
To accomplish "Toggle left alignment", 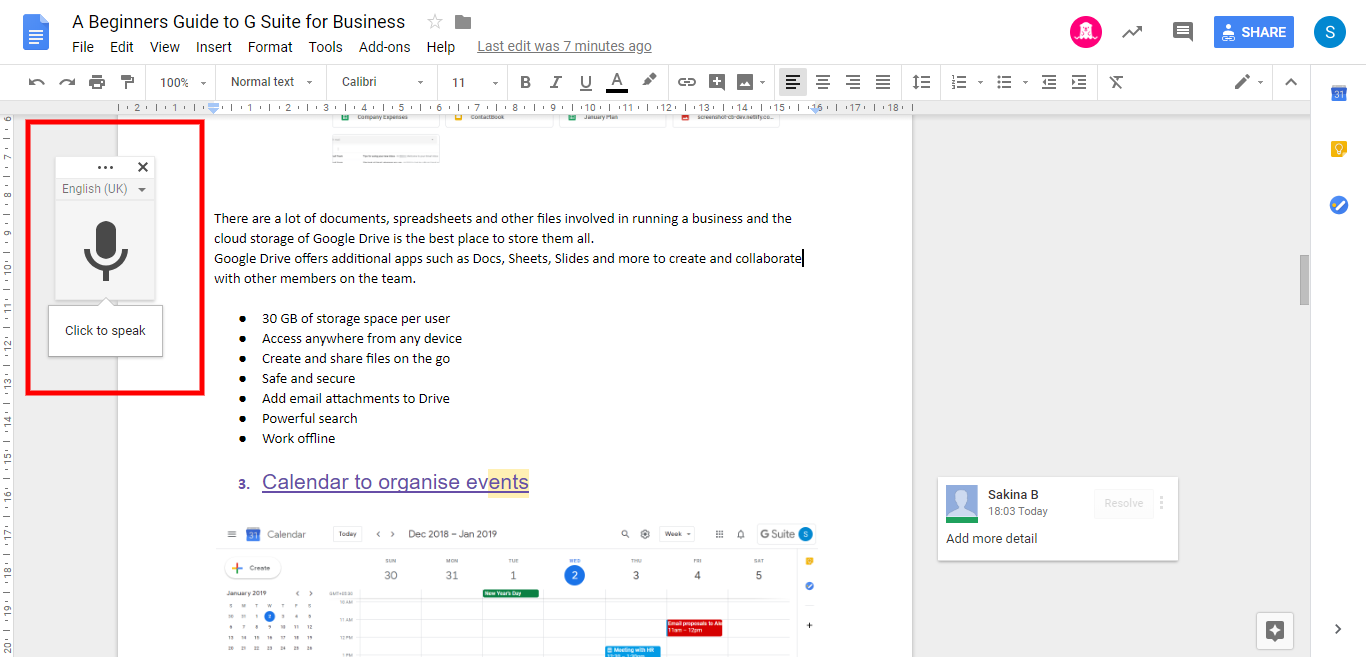I will pyautogui.click(x=793, y=82).
